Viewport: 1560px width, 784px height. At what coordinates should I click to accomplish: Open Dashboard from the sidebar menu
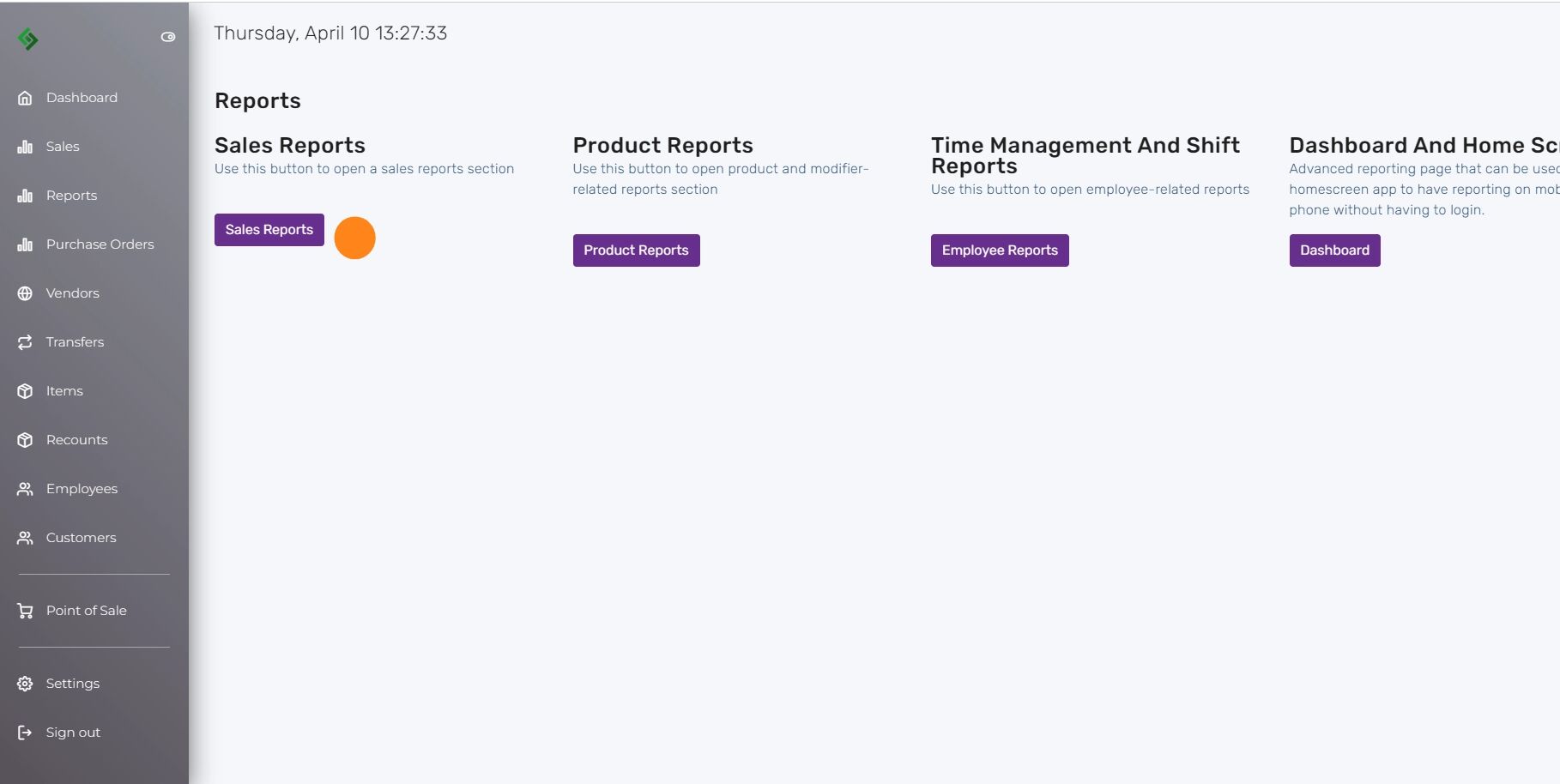(x=82, y=98)
